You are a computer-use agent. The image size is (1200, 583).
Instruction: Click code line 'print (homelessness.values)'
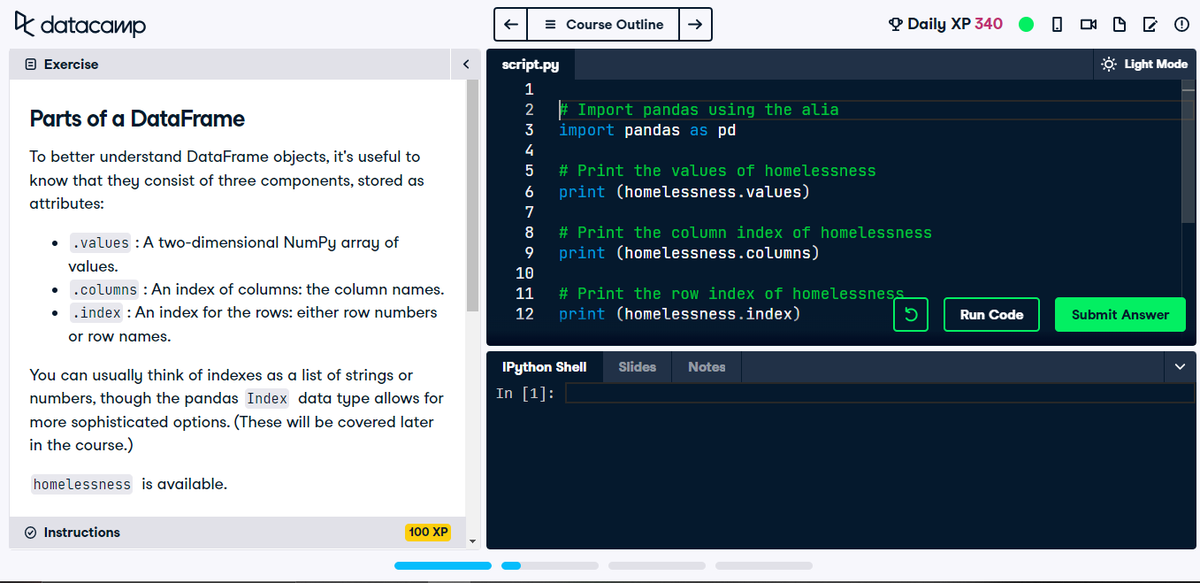coord(685,192)
